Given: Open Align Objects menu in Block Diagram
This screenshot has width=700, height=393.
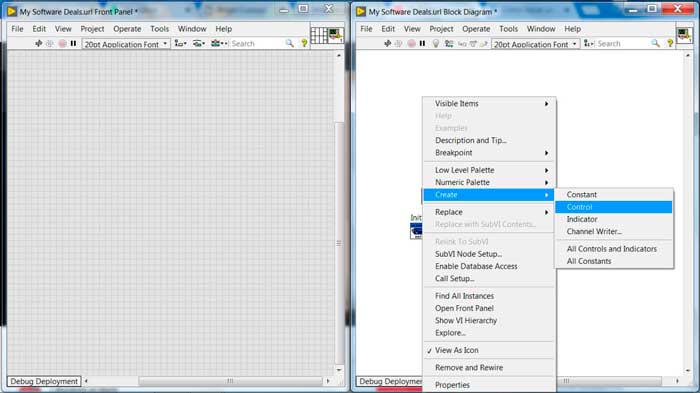Looking at the screenshot, I should click(x=589, y=43).
